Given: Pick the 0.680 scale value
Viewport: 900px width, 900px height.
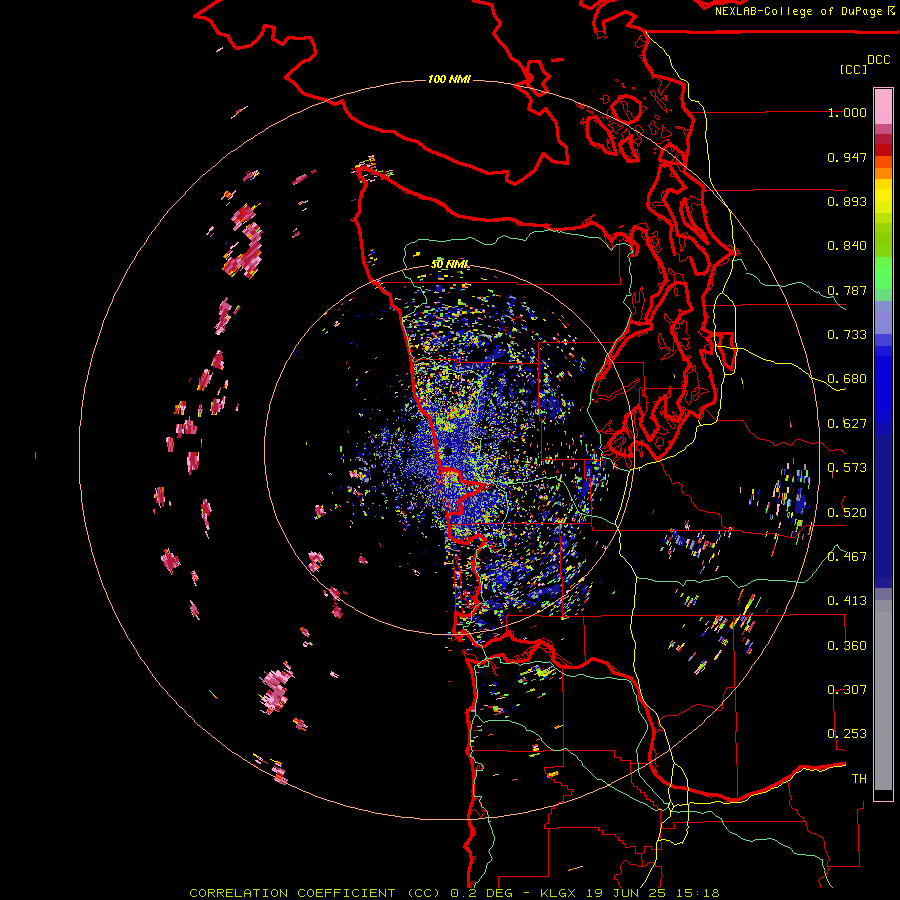Looking at the screenshot, I should pyautogui.click(x=847, y=379).
